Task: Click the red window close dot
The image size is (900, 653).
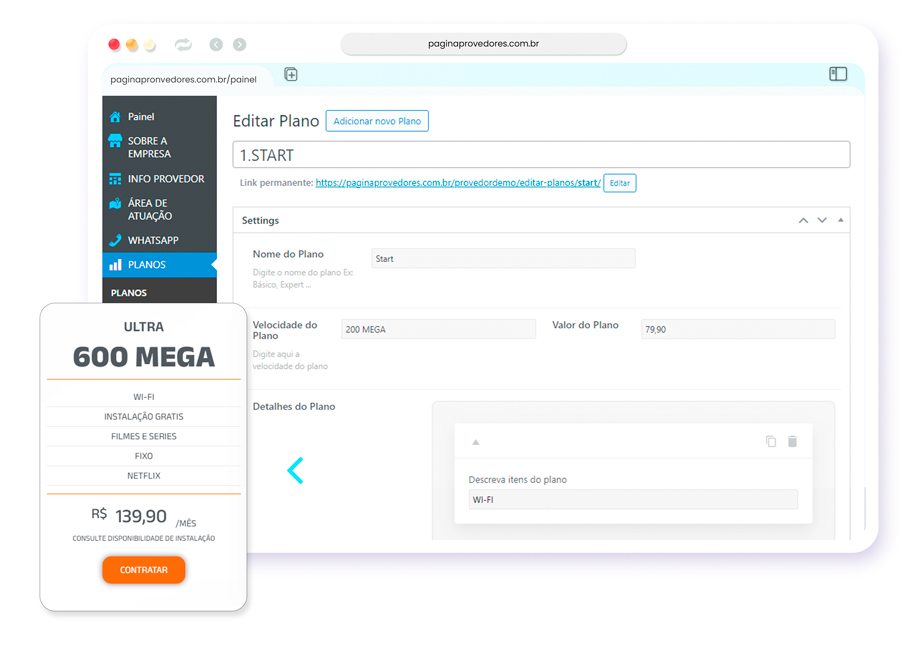Action: tap(114, 44)
